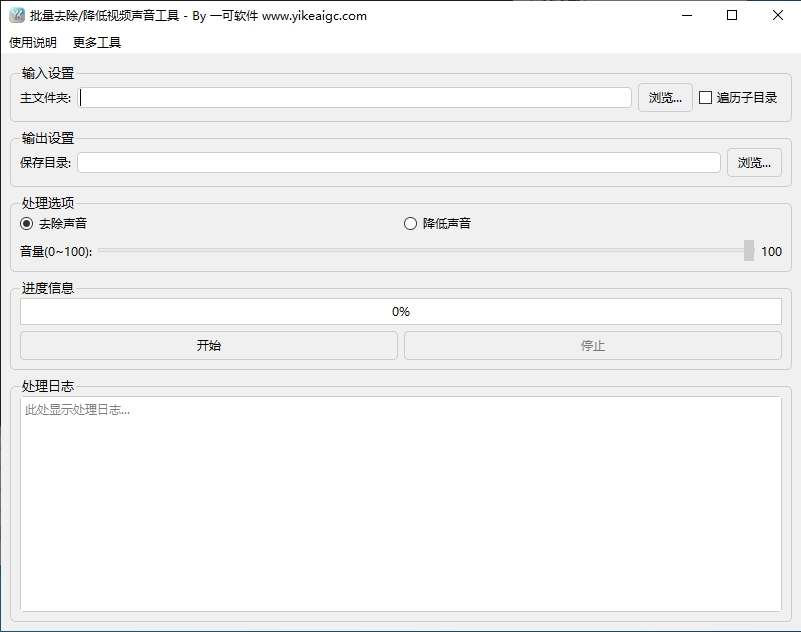This screenshot has height=632, width=801.
Task: Close the 批量去除/降低视频声音工具 window
Action: tap(777, 15)
